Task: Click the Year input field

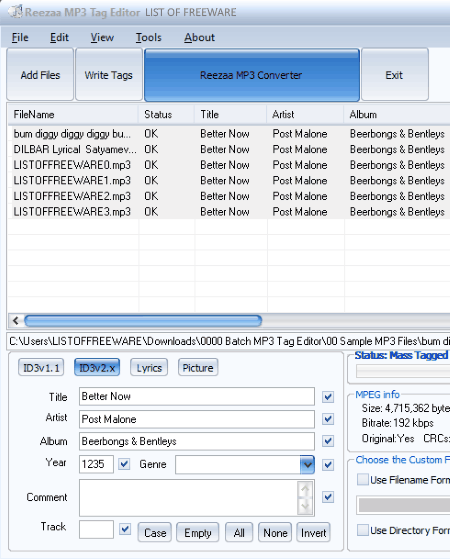Action: click(96, 464)
